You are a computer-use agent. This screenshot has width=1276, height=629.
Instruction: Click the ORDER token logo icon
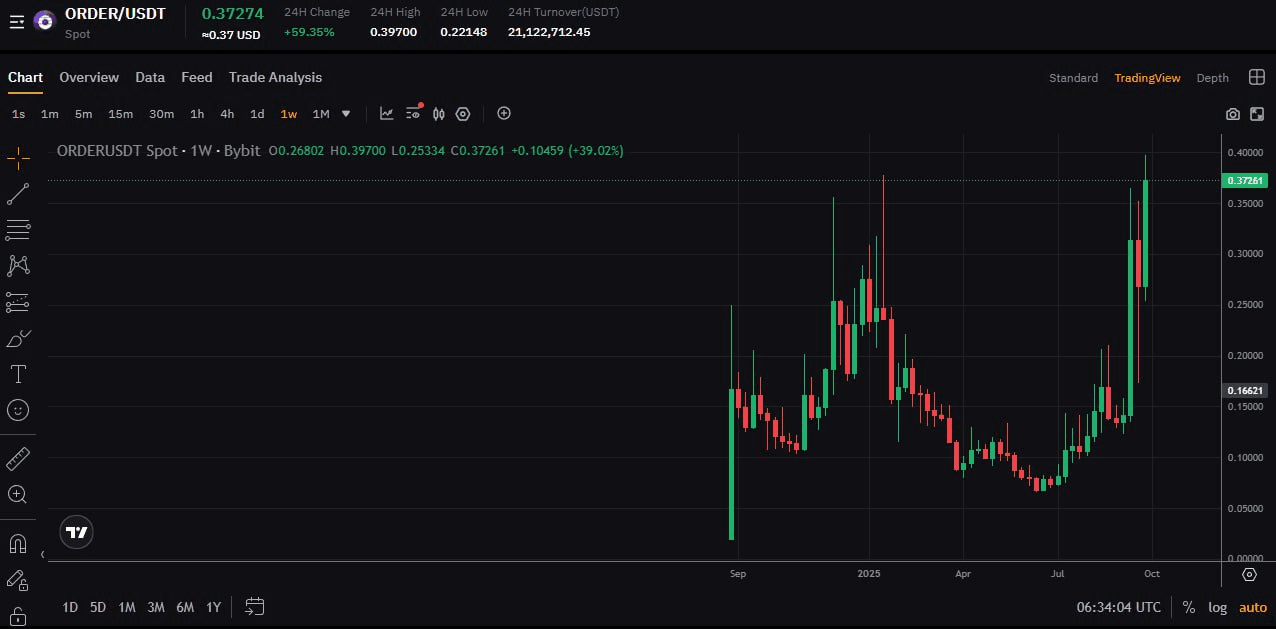pyautogui.click(x=44, y=21)
